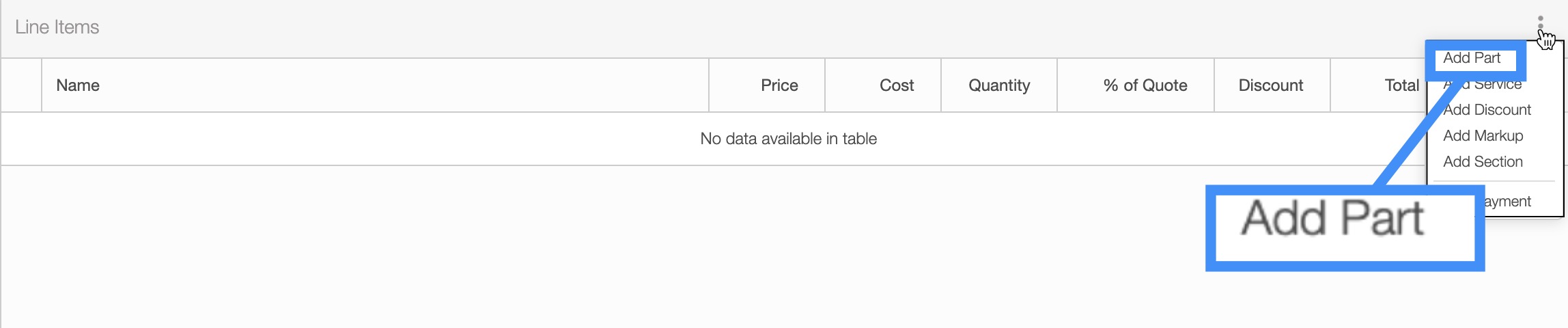The height and width of the screenshot is (328, 1568).
Task: Click the Discount column header
Action: pos(1270,85)
